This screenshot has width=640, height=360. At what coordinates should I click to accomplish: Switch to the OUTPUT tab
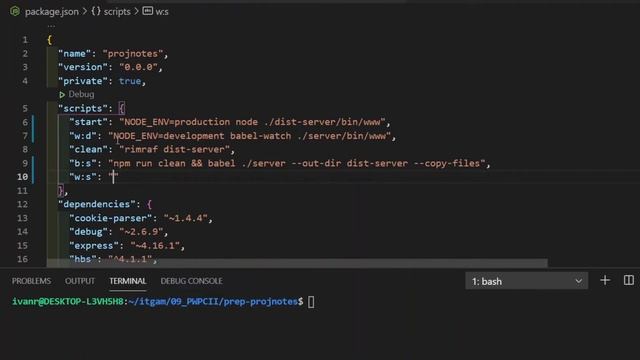click(80, 281)
